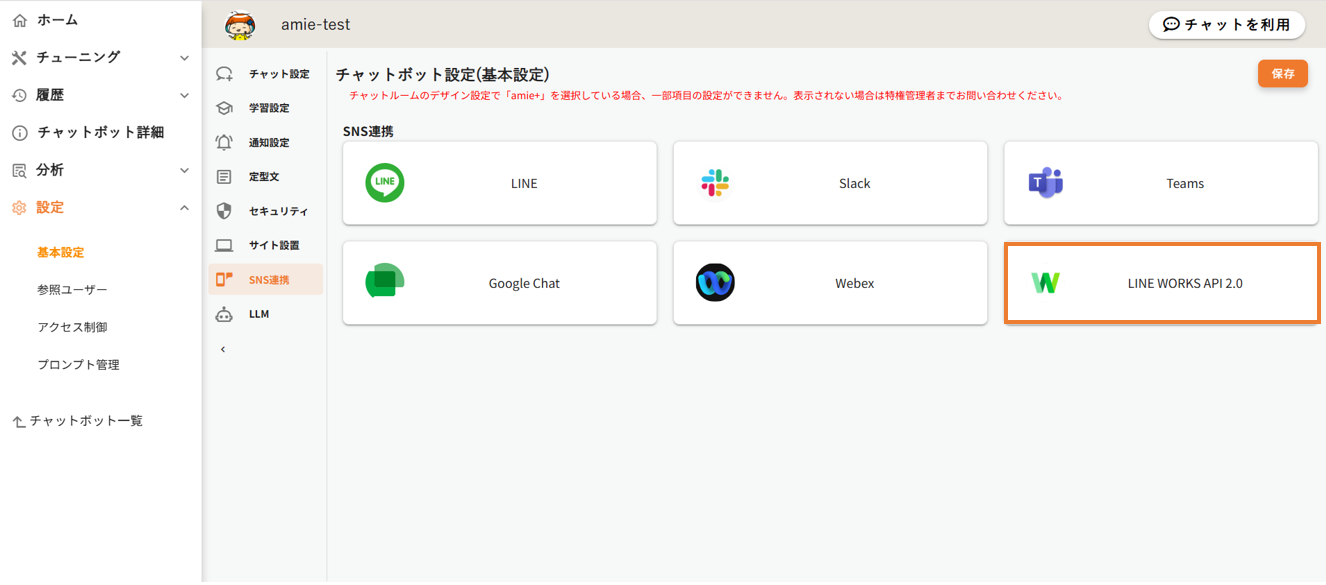Click the チャットを利用 button

[1226, 25]
